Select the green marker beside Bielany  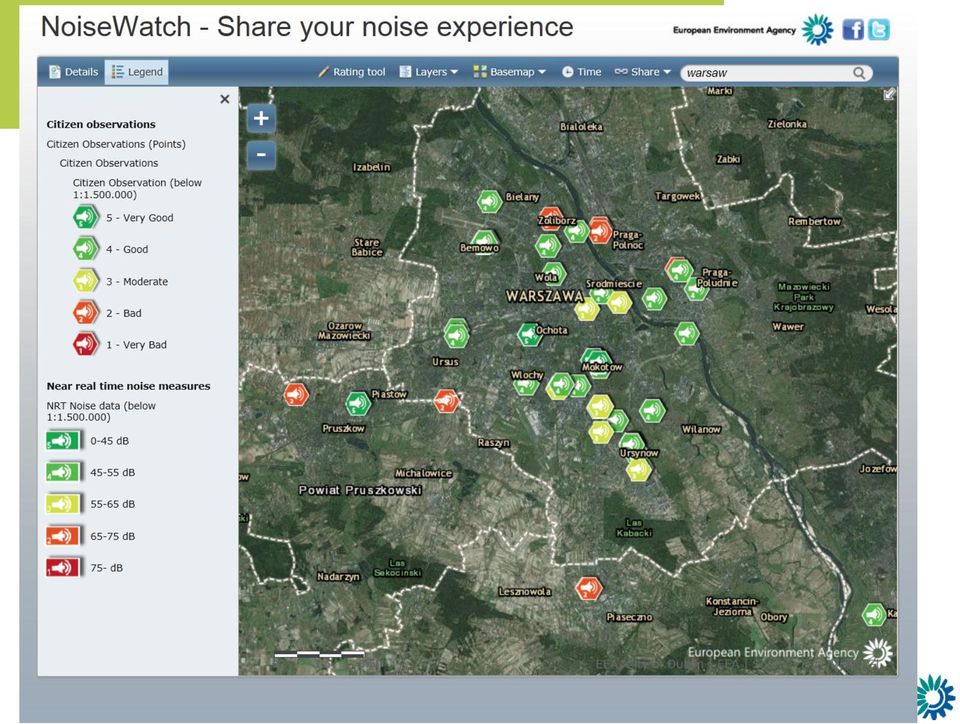tap(489, 201)
